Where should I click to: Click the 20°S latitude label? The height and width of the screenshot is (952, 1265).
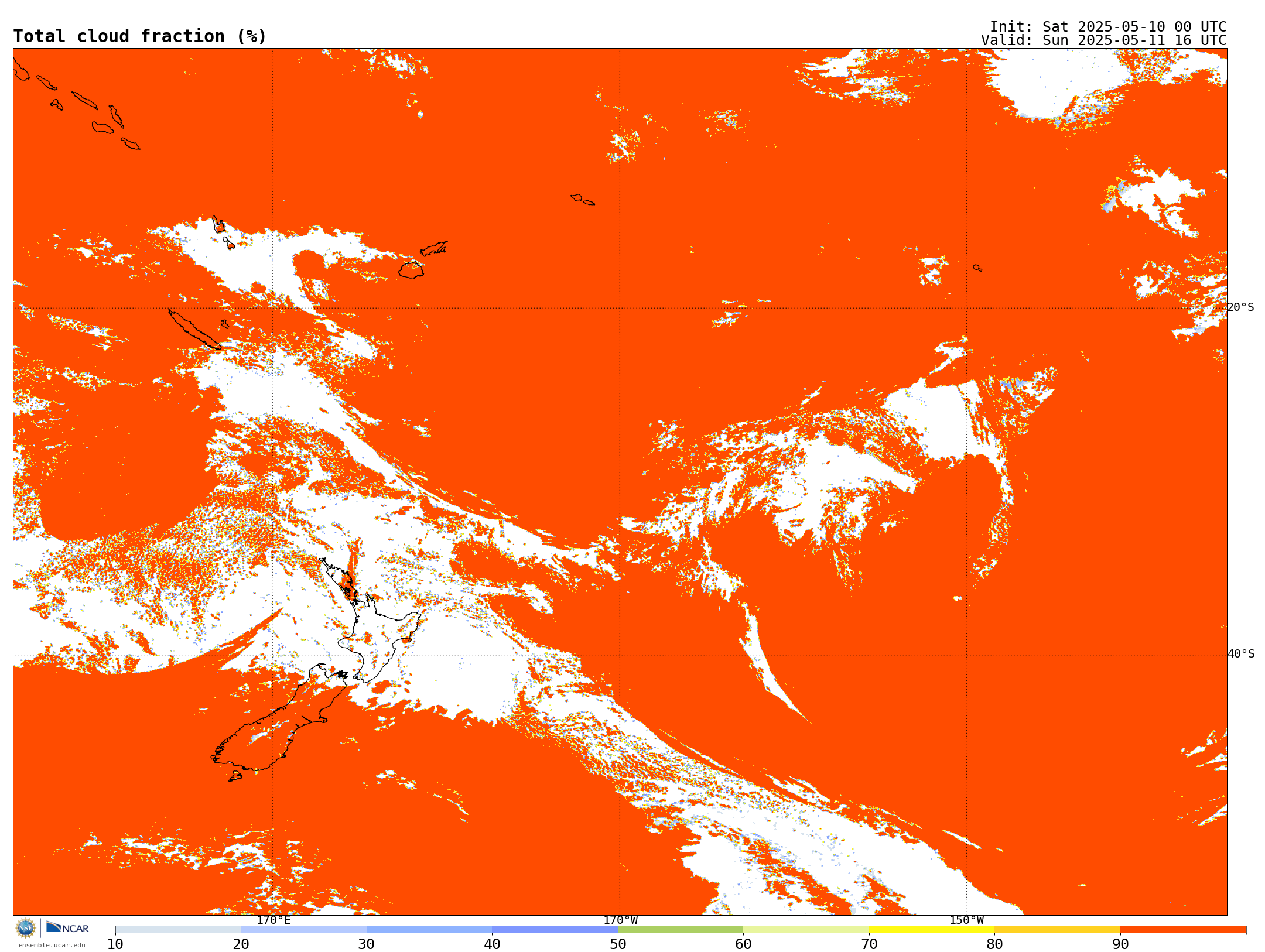click(x=1240, y=307)
